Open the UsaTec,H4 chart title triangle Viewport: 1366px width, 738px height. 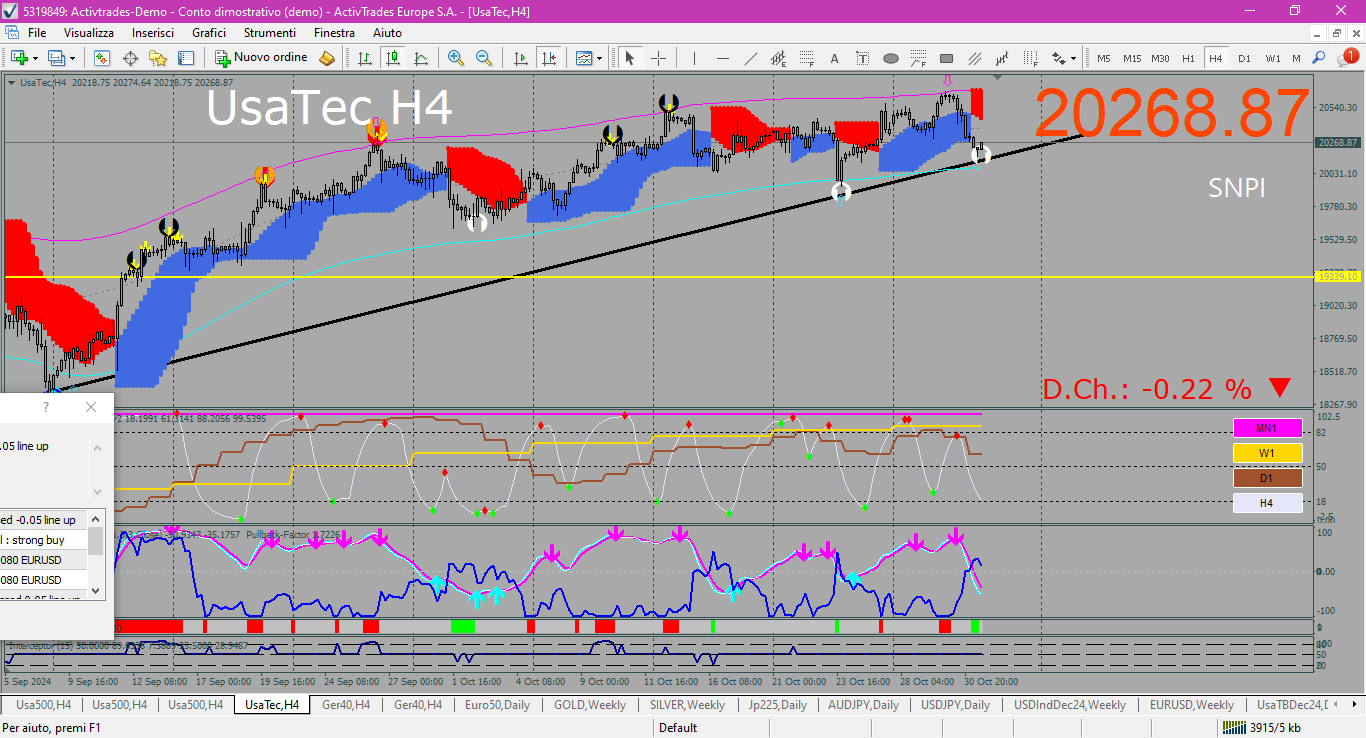pos(11,83)
